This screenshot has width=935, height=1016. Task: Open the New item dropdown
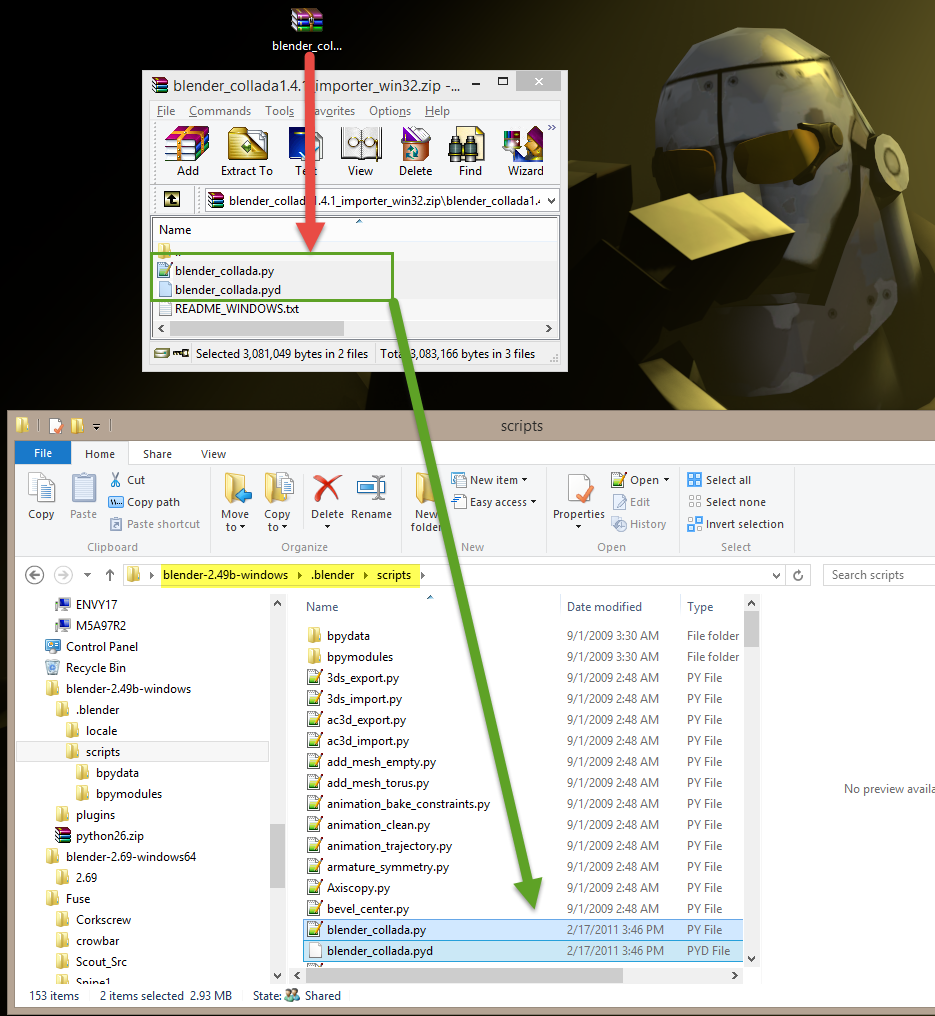(490, 480)
